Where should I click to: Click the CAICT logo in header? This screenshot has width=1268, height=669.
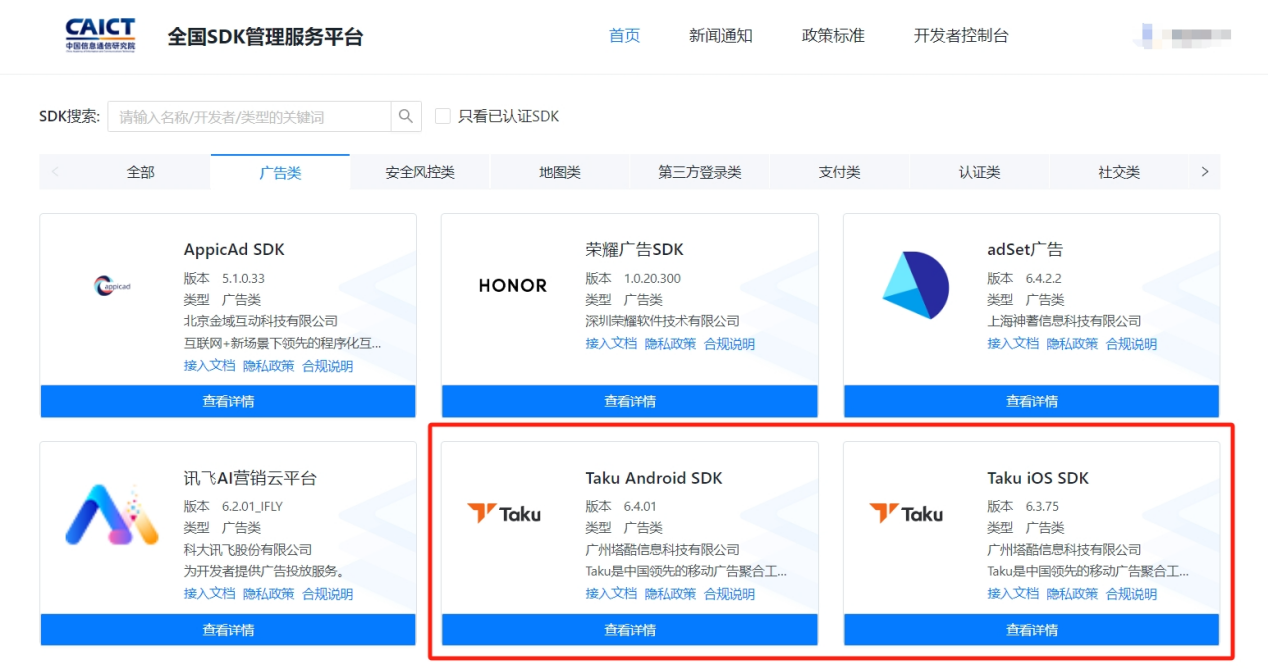(100, 35)
